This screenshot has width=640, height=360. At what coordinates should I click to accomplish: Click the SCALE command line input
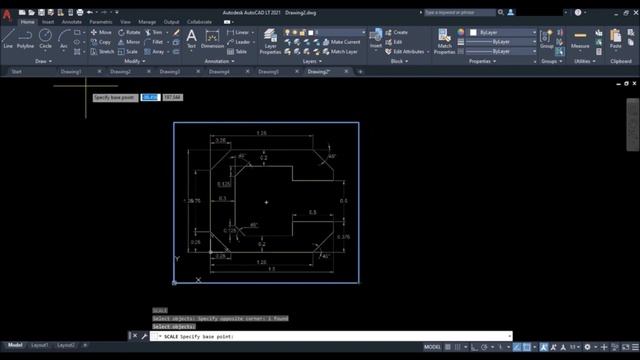point(331,336)
